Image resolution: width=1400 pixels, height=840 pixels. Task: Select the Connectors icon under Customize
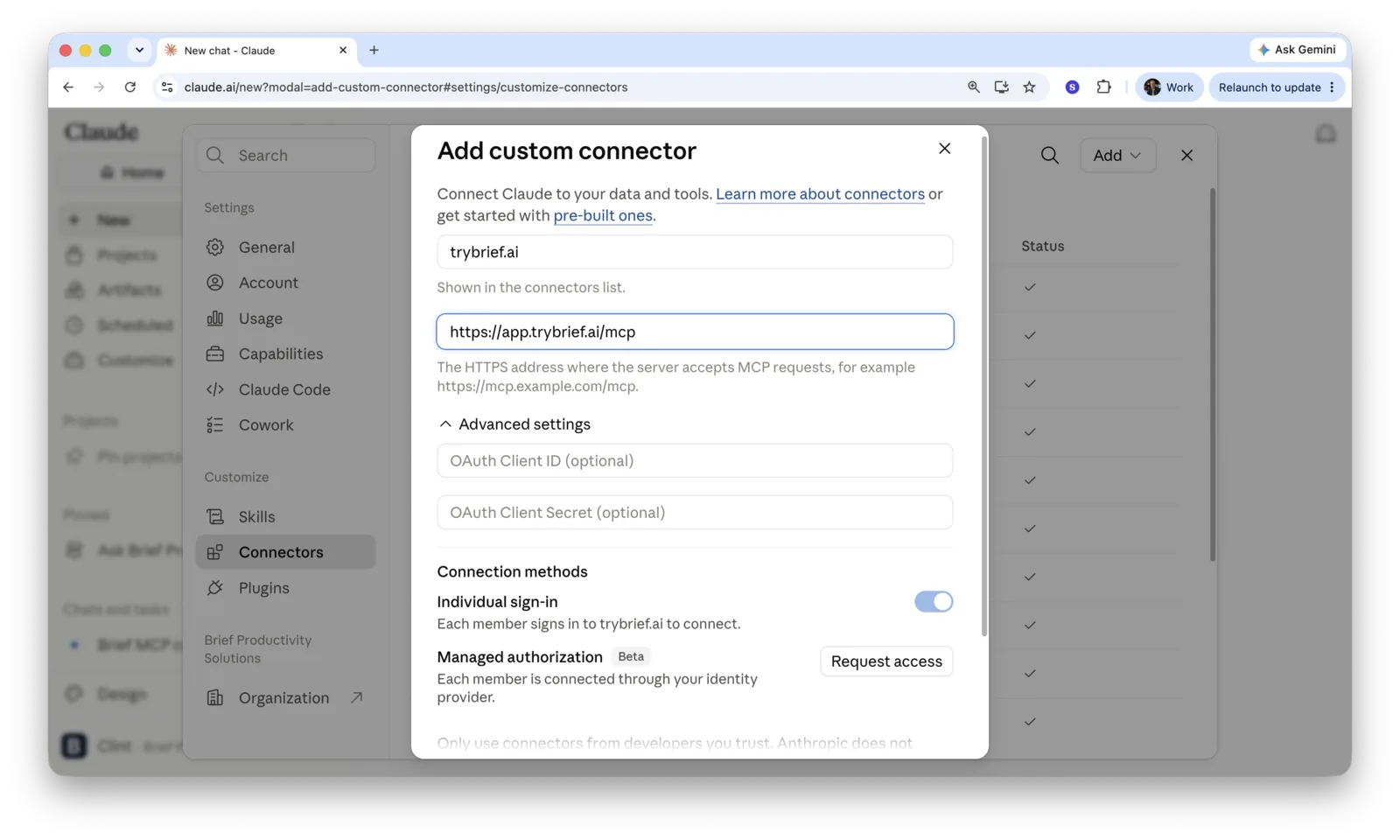click(215, 552)
